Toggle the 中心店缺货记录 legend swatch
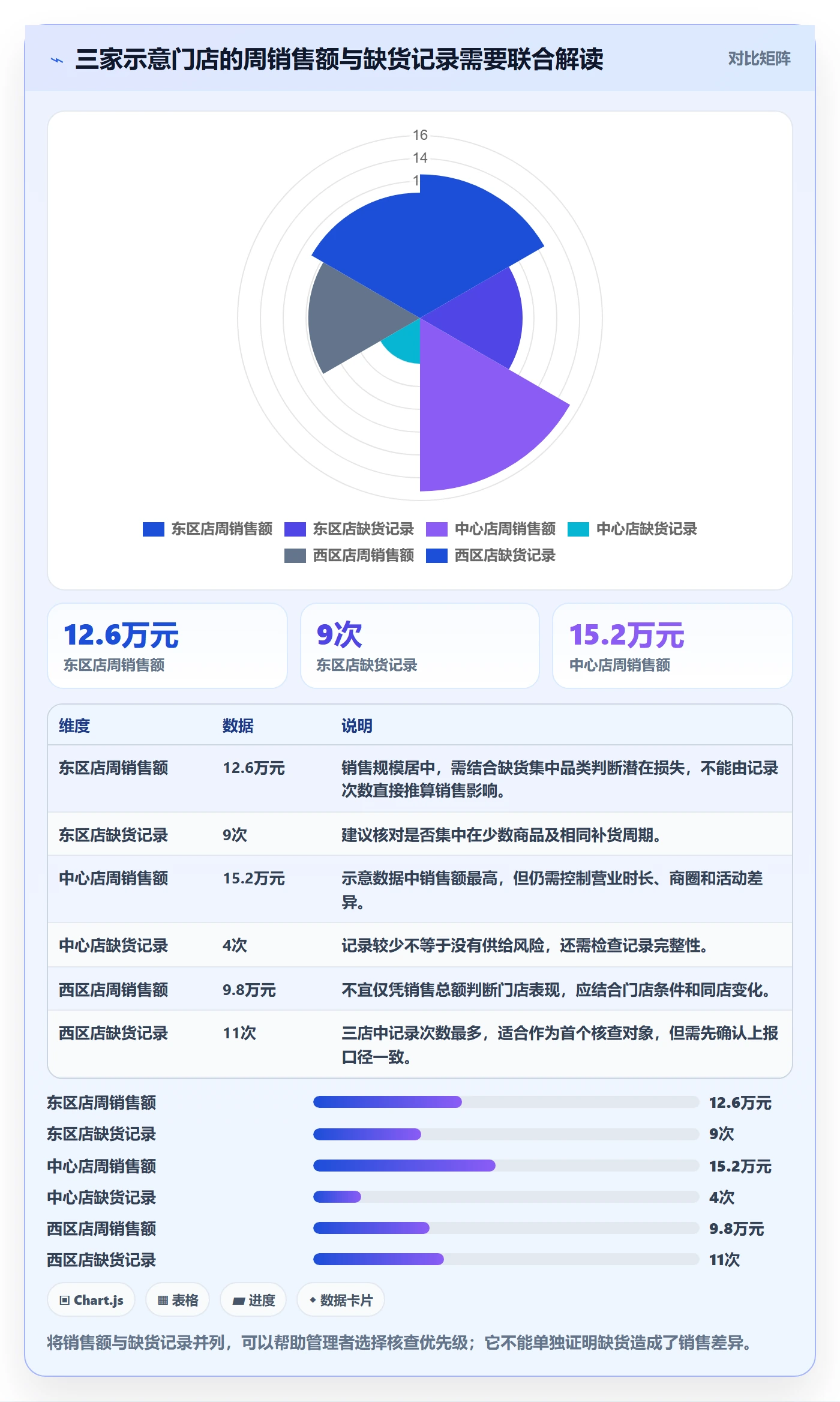 pos(578,529)
